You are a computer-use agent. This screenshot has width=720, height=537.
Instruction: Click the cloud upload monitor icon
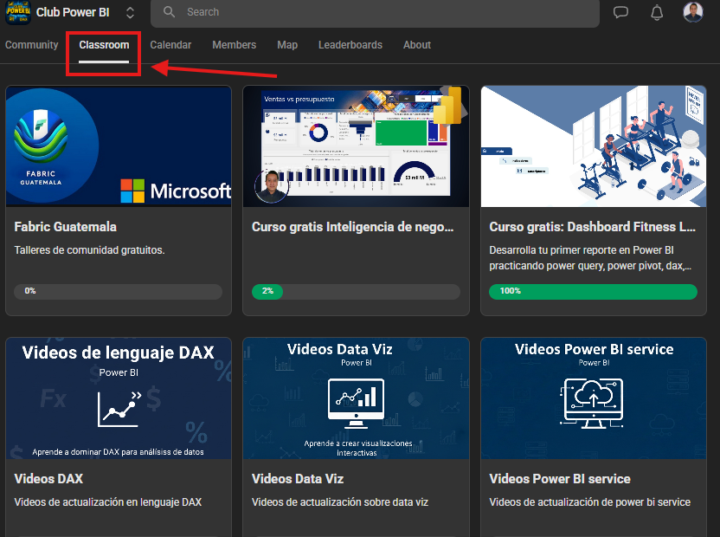pos(593,403)
